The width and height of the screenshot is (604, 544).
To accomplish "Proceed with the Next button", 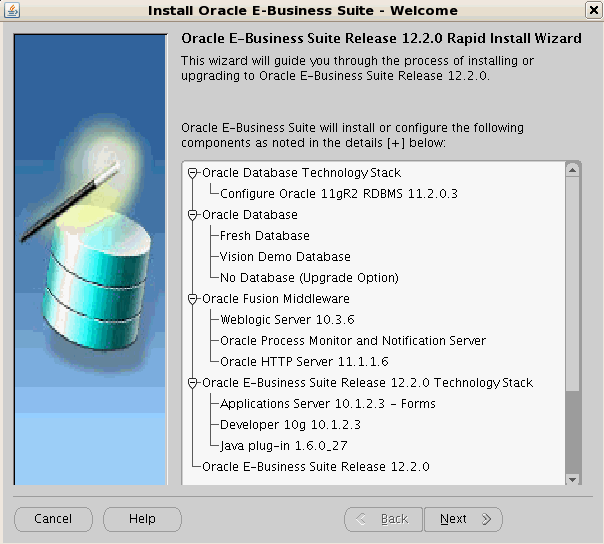I will [x=463, y=519].
